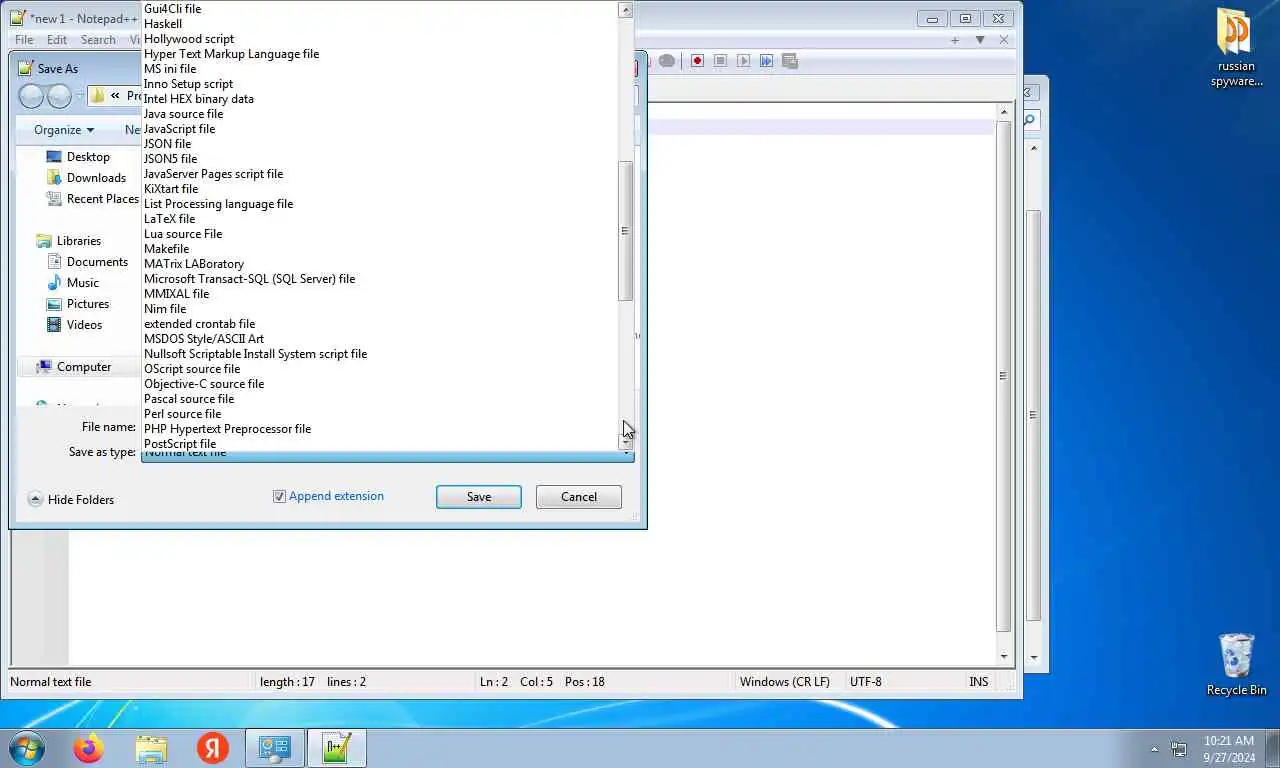Select Perl source file type
Viewport: 1280px width, 768px height.
pyautogui.click(x=182, y=414)
